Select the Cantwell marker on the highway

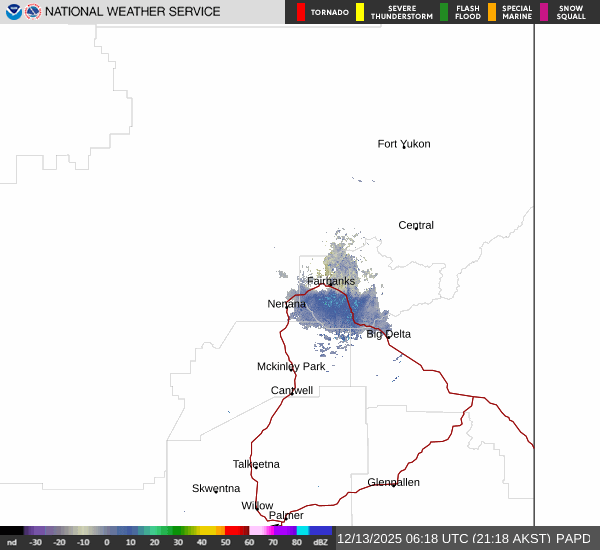click(291, 393)
